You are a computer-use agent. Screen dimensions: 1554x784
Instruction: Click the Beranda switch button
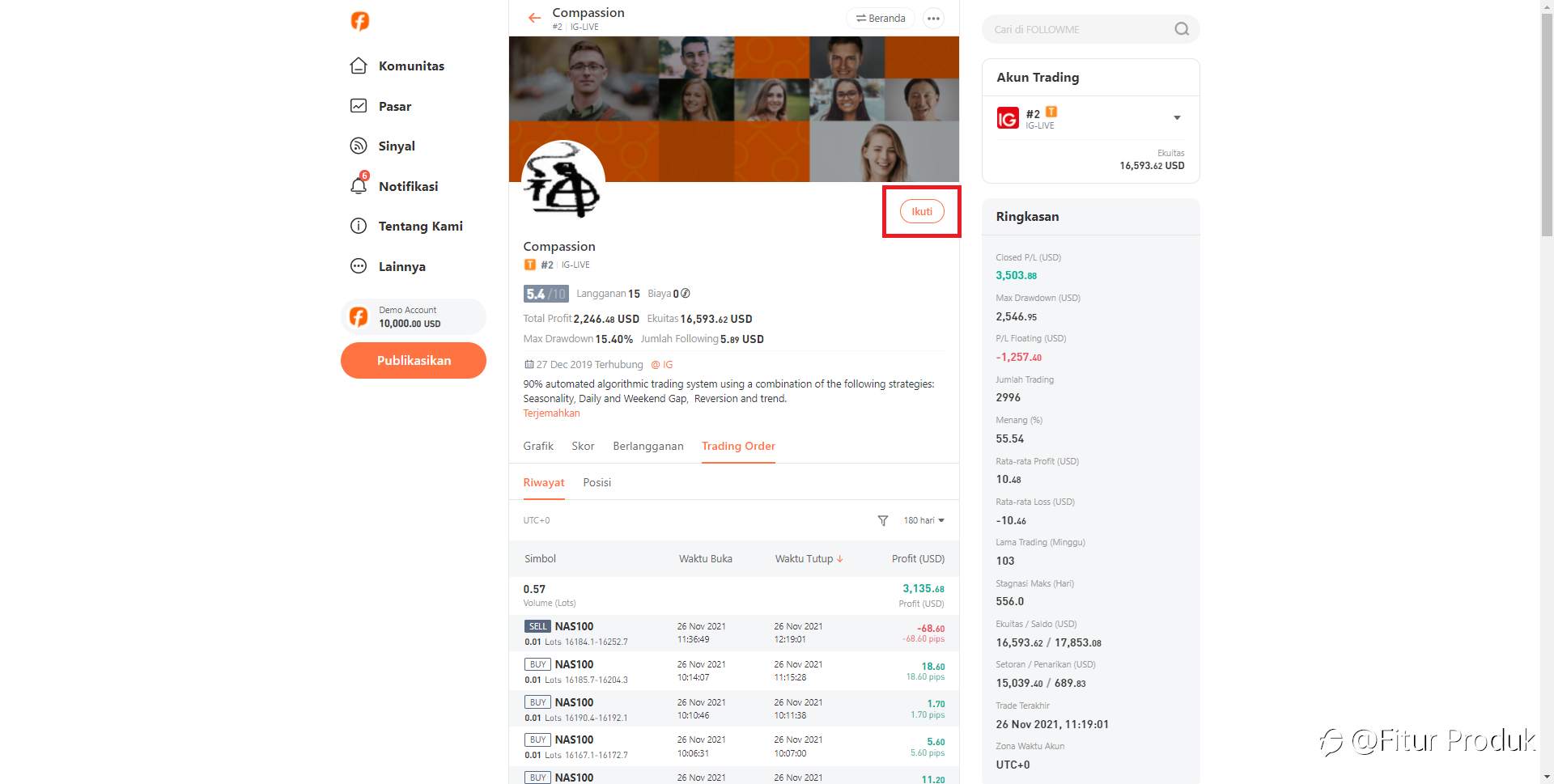pyautogui.click(x=881, y=18)
